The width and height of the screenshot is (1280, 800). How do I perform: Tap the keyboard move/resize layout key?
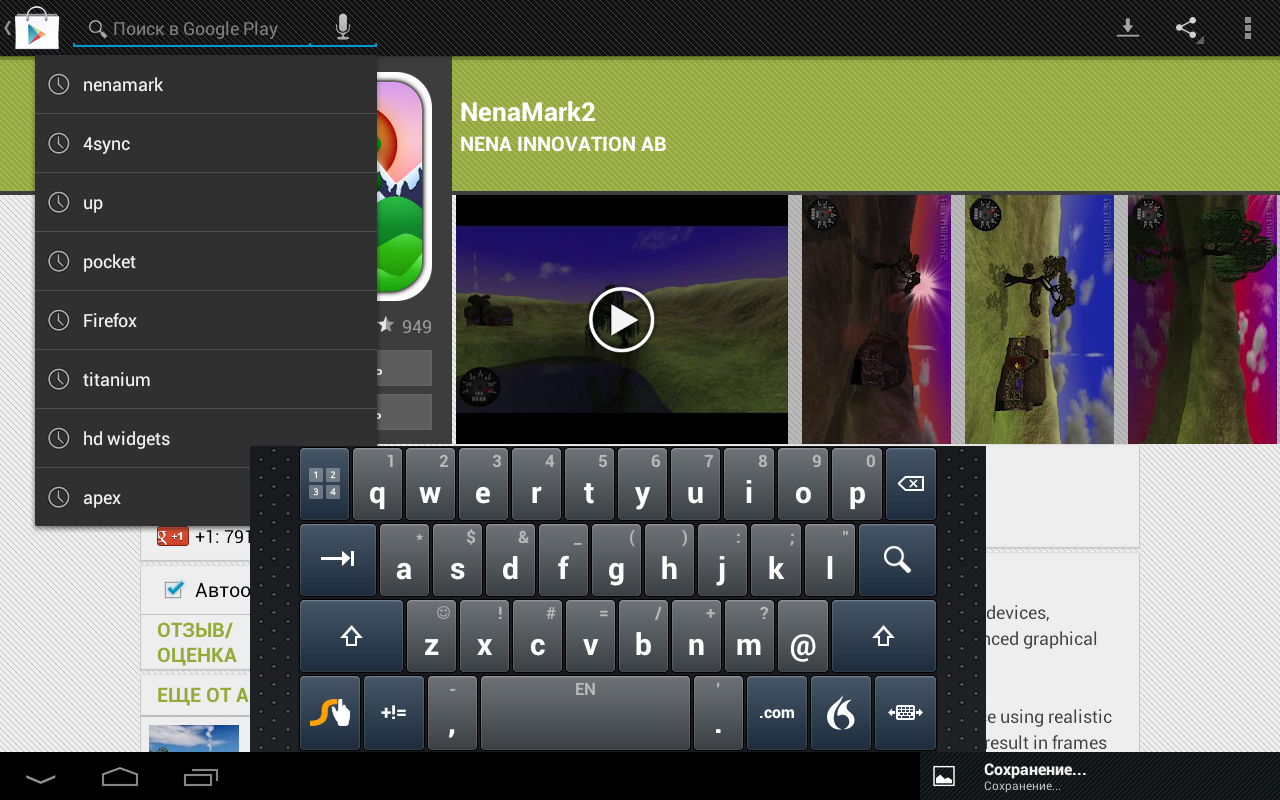905,713
